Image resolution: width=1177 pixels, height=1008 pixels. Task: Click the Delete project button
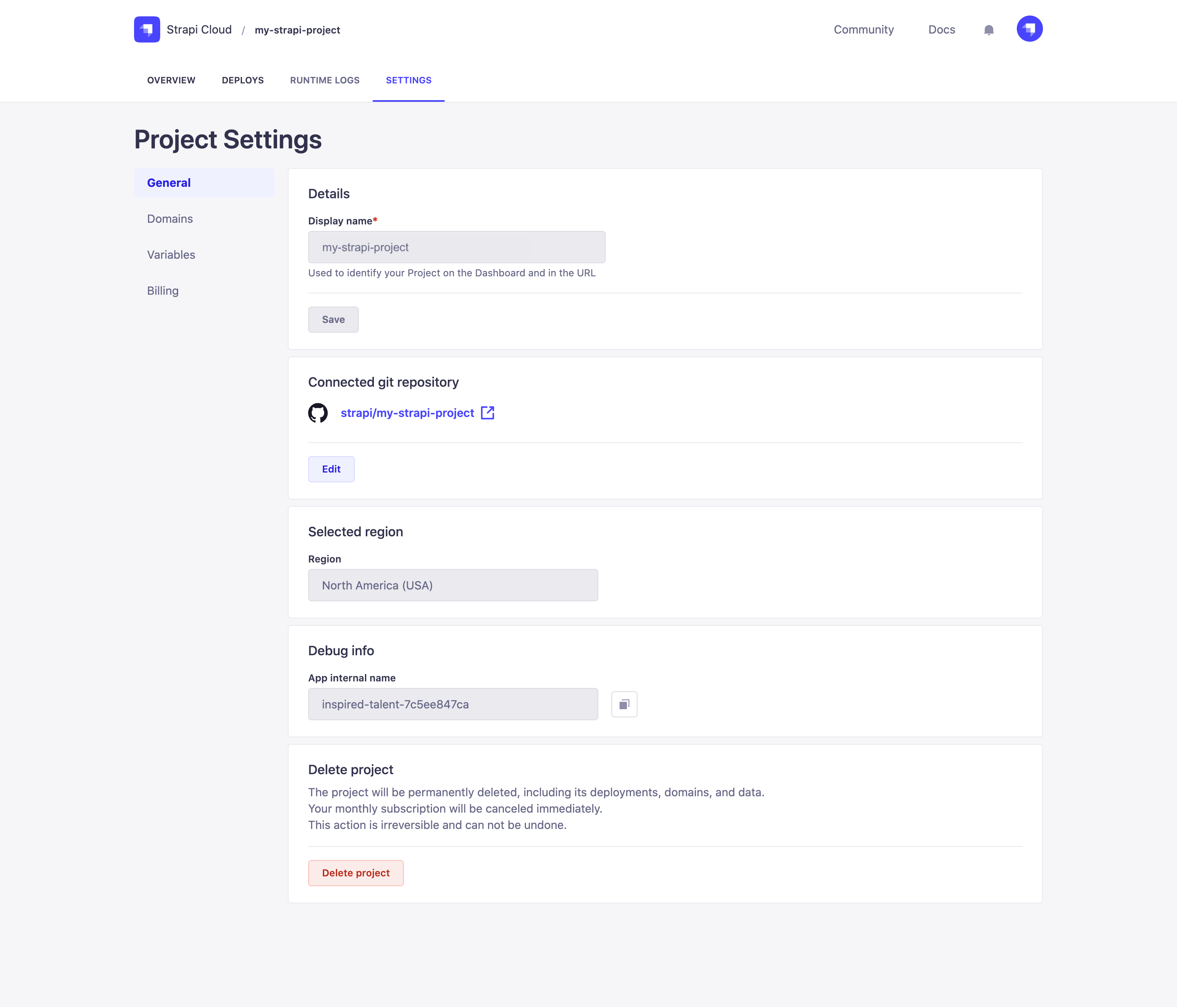pyautogui.click(x=356, y=873)
